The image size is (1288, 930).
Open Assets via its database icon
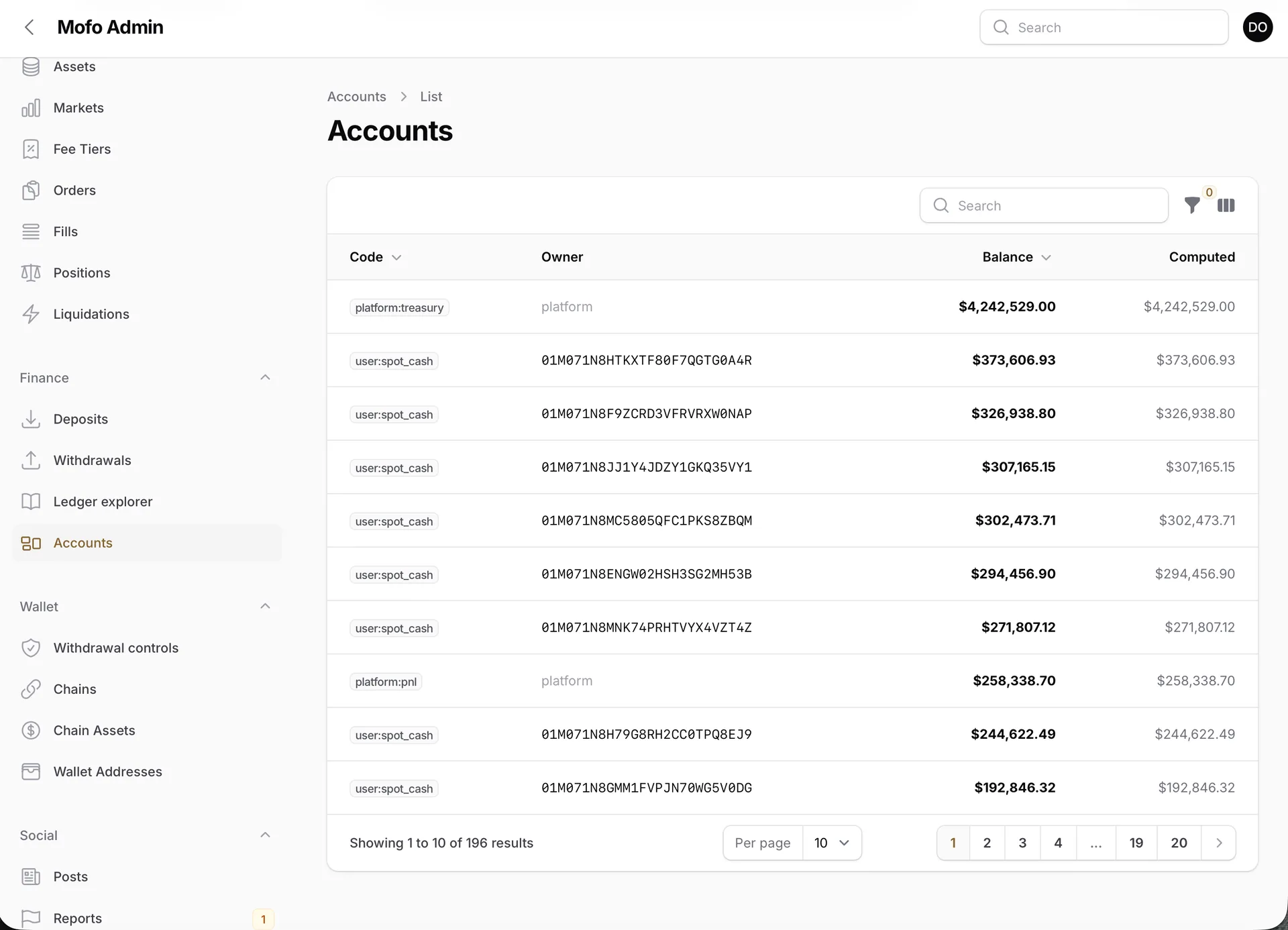tap(31, 66)
